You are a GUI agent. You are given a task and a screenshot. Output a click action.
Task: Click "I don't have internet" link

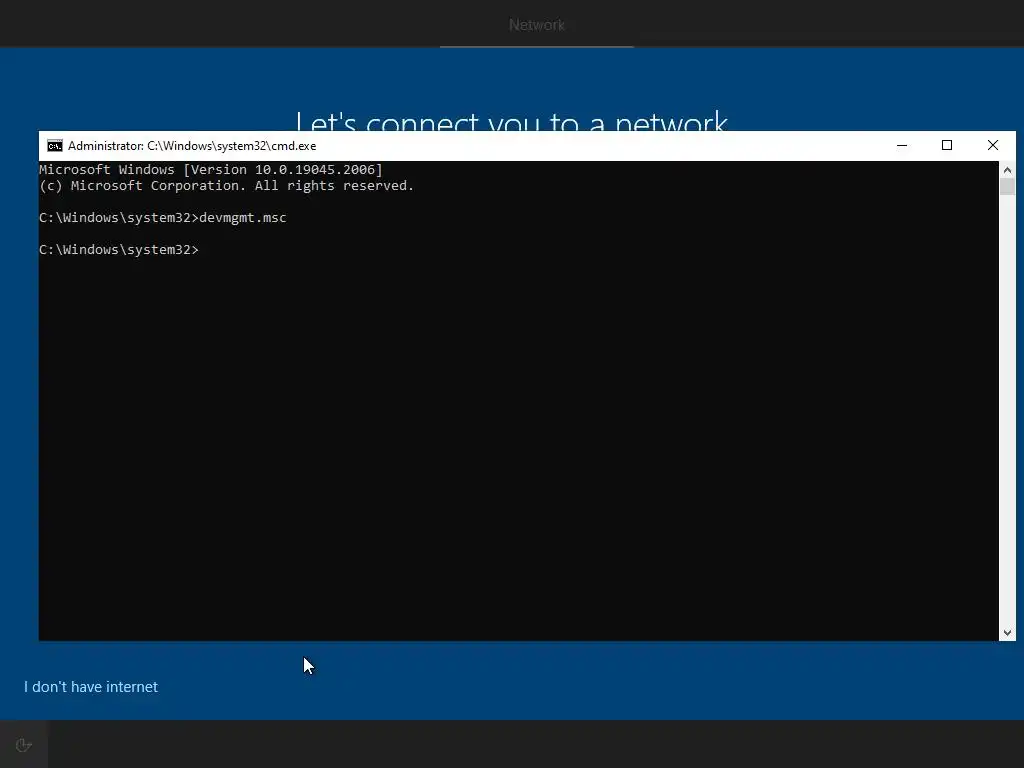[x=91, y=687]
